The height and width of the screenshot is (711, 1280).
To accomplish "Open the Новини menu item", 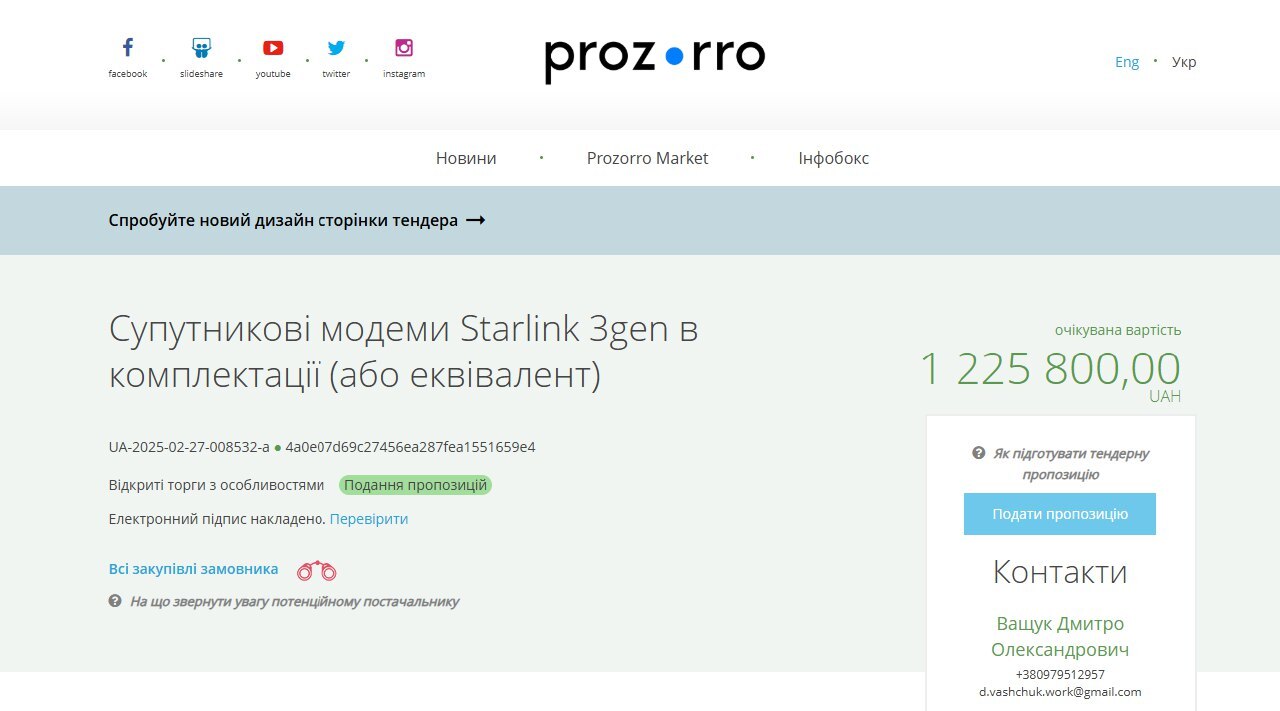I will point(466,158).
